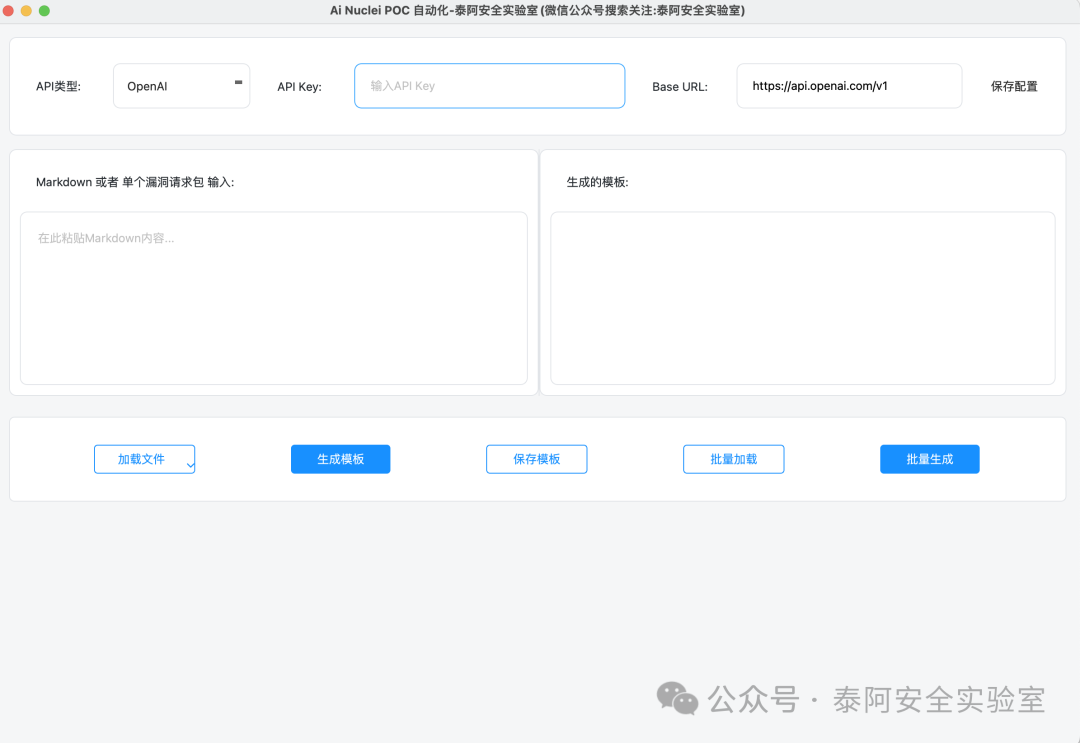1080x743 pixels.
Task: Click the 生成的模板 output text area
Action: coord(802,298)
